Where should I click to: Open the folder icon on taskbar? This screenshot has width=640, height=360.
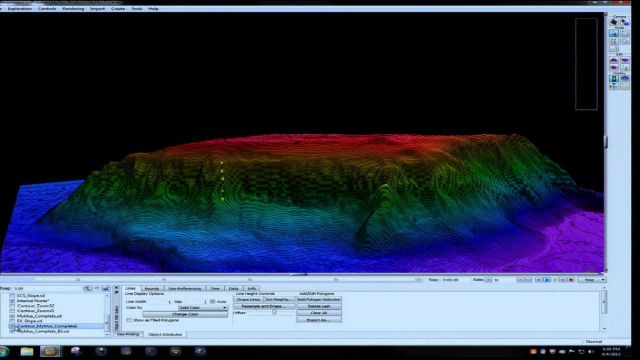pos(27,351)
